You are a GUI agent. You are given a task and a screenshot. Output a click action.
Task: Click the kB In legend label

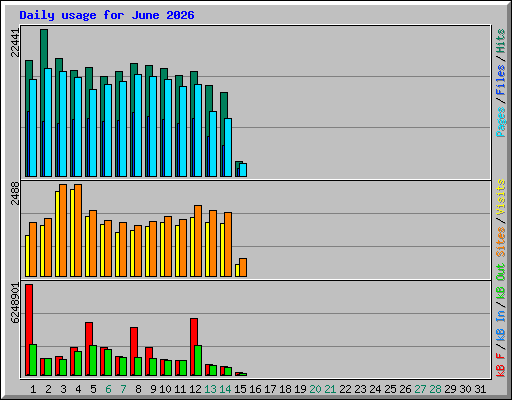point(501,326)
